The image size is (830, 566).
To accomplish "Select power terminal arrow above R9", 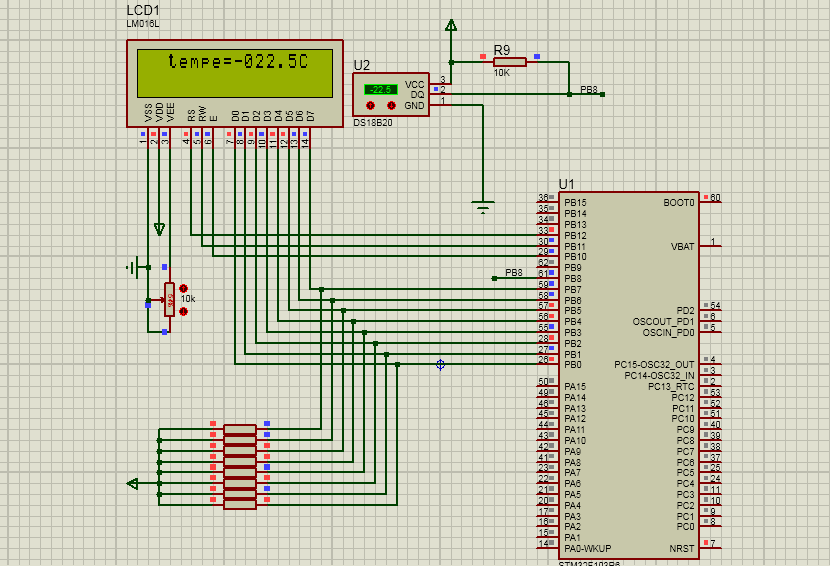I will 451,25.
